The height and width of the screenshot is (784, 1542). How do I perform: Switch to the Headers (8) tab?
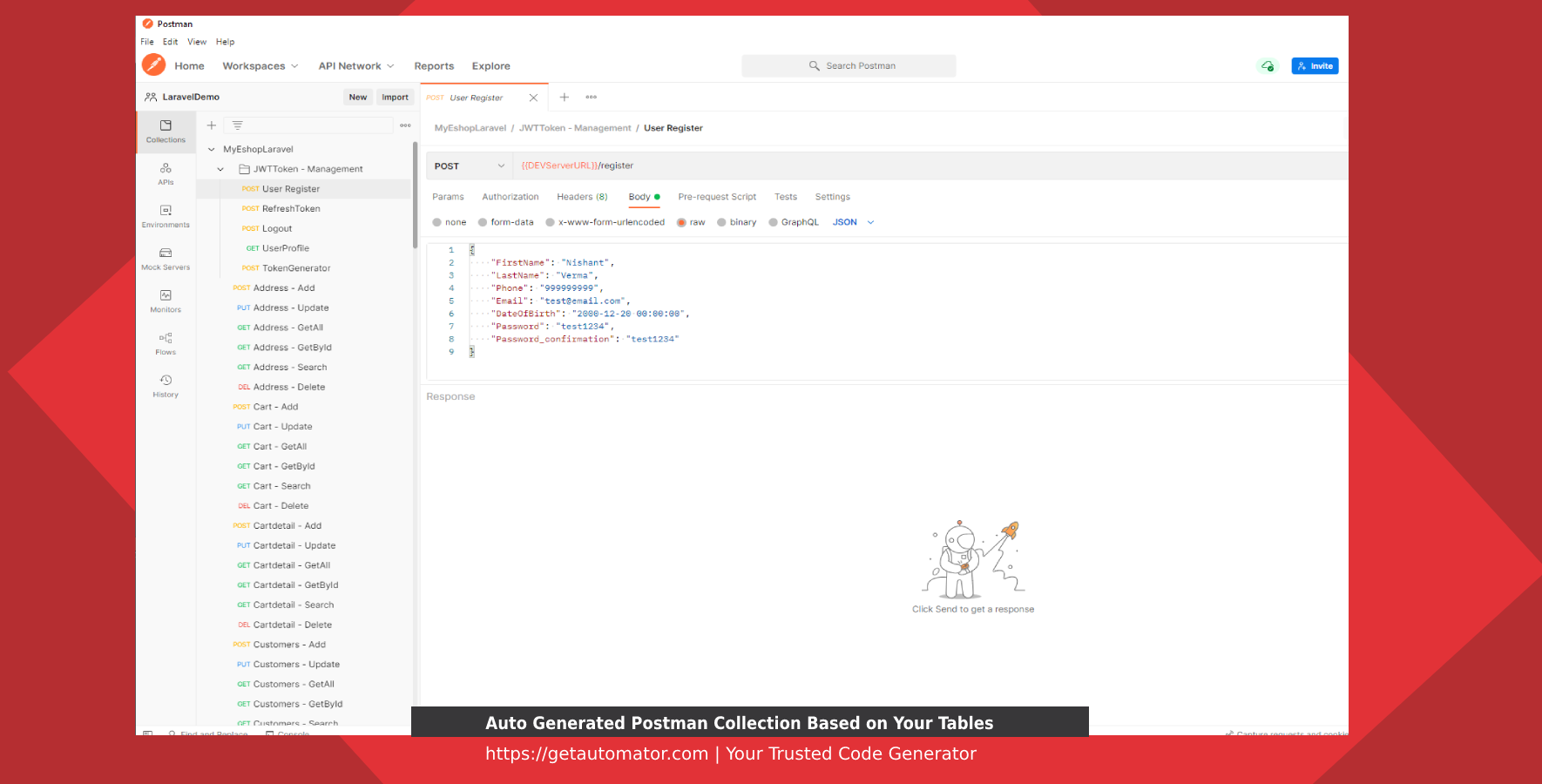pyautogui.click(x=582, y=197)
